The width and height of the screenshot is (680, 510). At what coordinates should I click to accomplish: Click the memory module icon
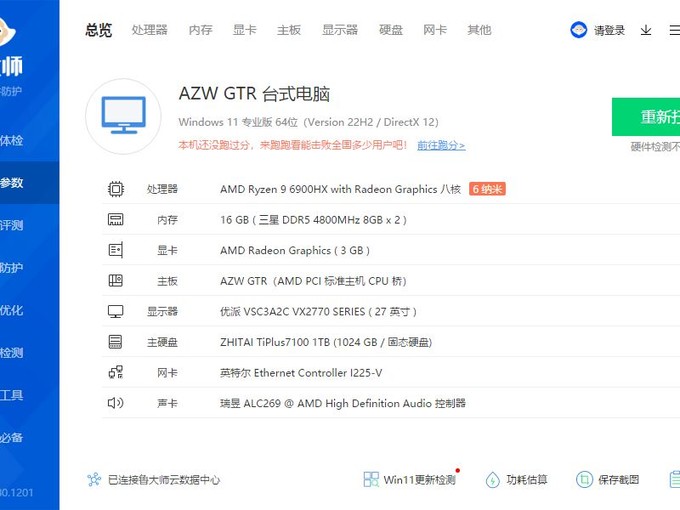pos(116,219)
